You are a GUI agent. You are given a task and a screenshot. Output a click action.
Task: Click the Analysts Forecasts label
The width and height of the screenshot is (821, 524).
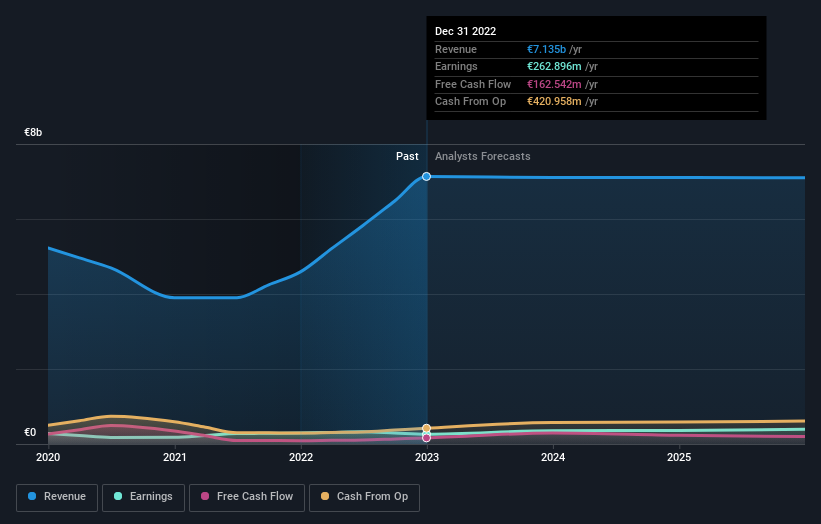(482, 157)
